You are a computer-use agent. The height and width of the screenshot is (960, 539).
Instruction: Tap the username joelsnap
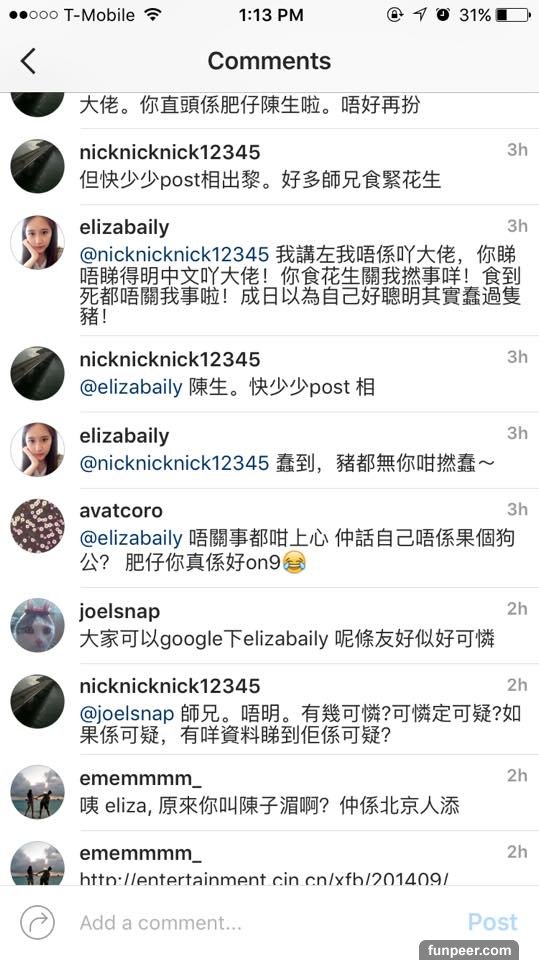tap(120, 610)
